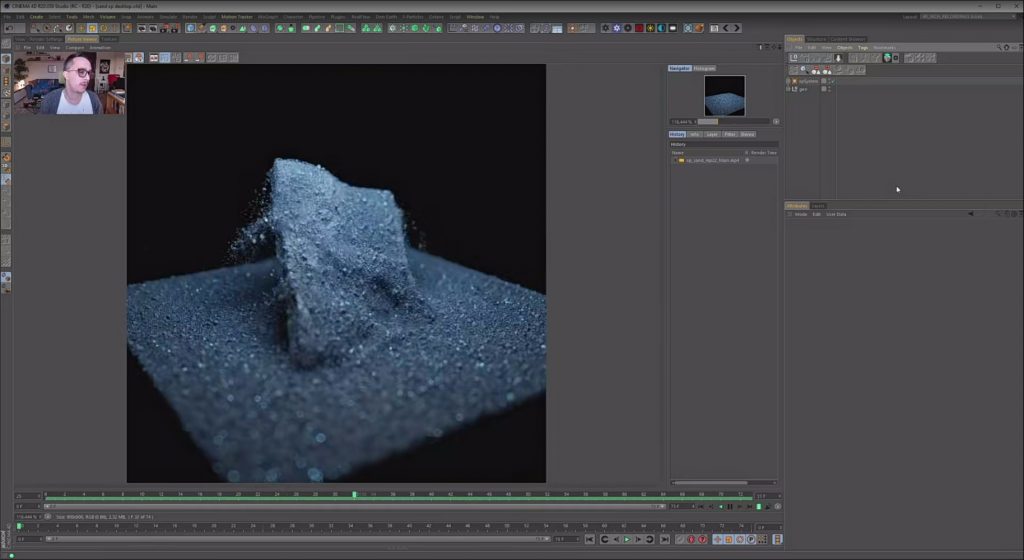Click the black and cyan half-circle icon
This screenshot has height=560, width=1024.
(x=661, y=28)
